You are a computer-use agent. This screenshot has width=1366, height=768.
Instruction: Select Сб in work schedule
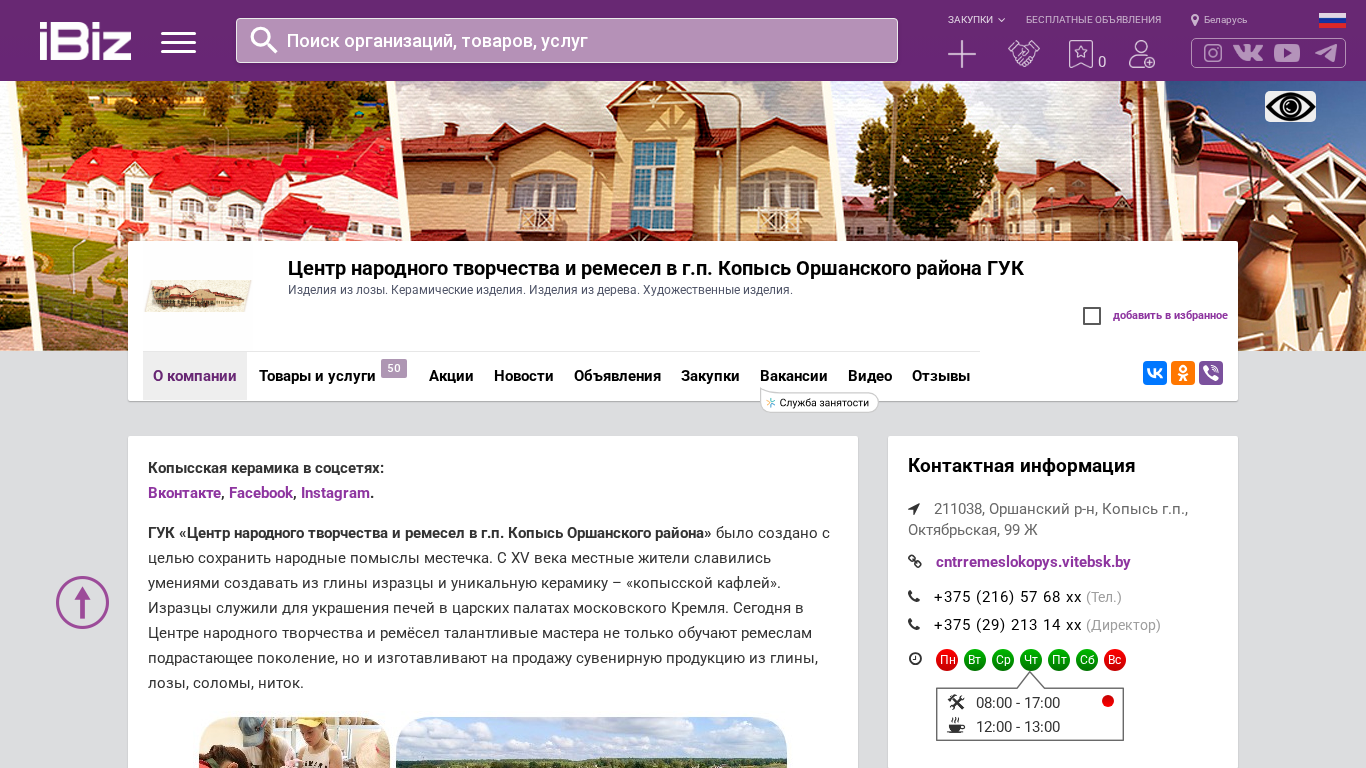tap(1087, 660)
